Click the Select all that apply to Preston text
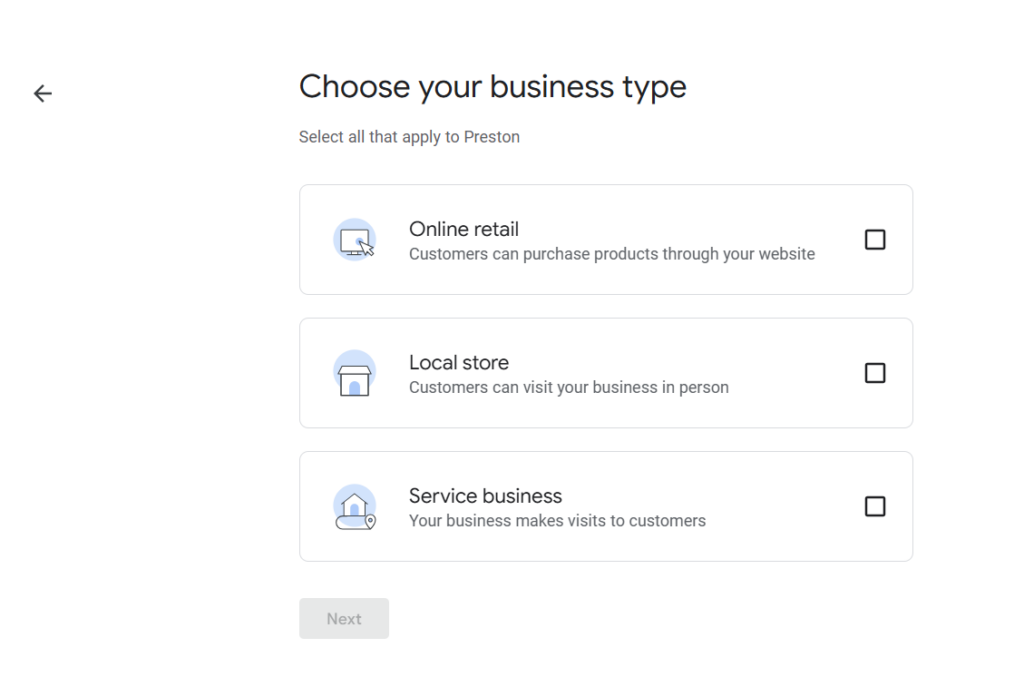Screen dimensions: 1024x677 click(409, 136)
